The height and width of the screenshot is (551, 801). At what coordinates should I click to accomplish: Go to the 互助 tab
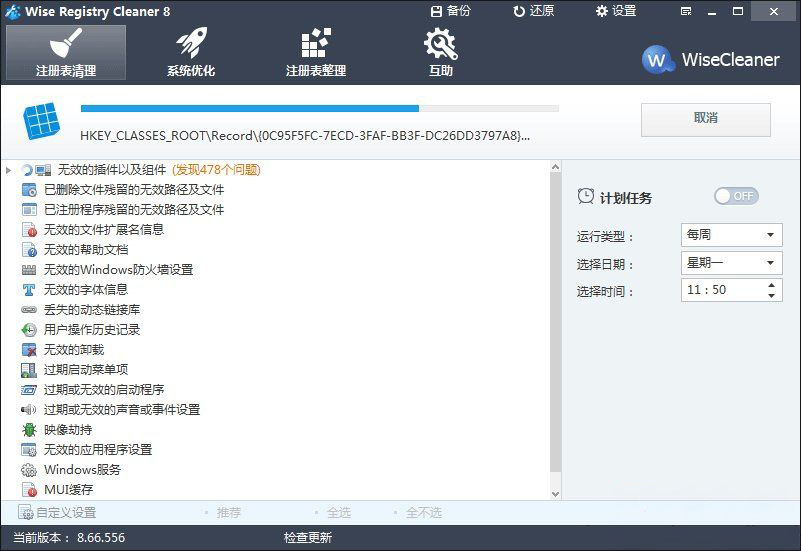tap(441, 53)
